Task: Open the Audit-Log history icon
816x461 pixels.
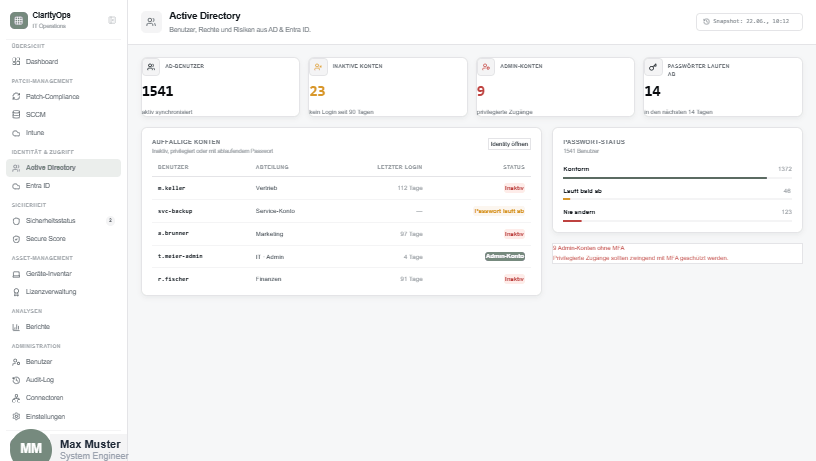Action: click(16, 380)
